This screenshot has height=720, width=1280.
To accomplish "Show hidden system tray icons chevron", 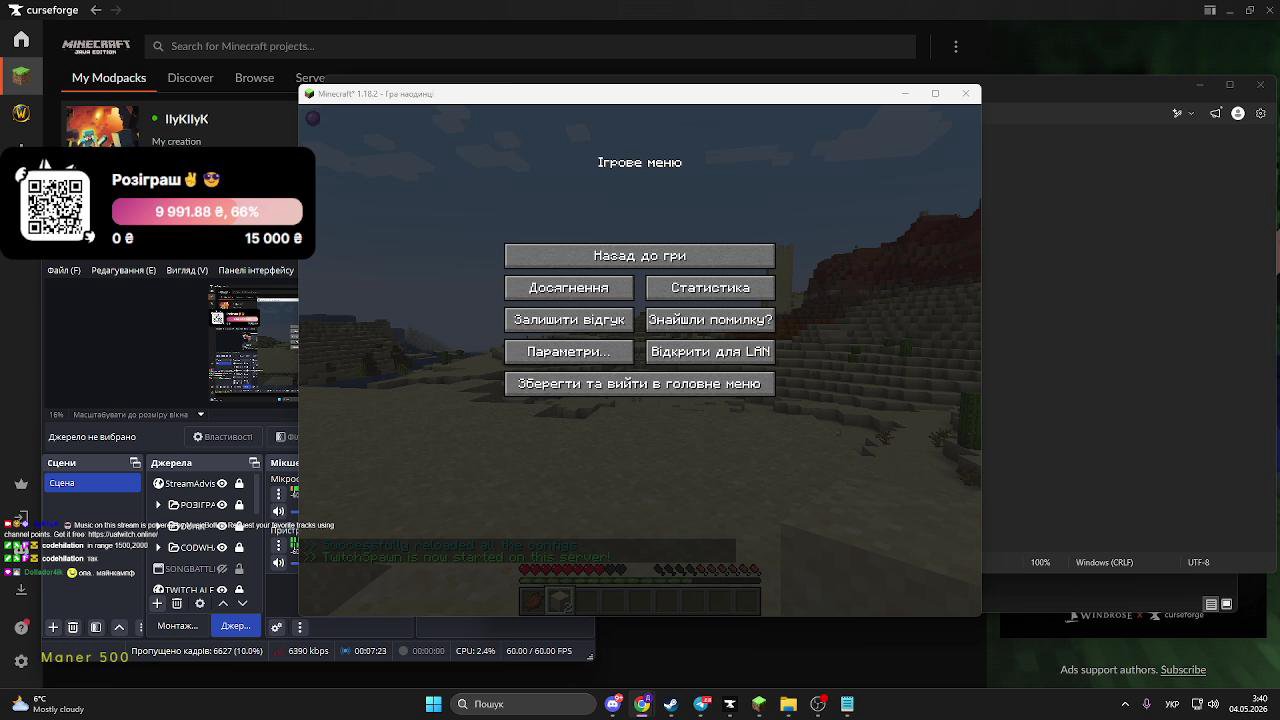I will point(1125,704).
